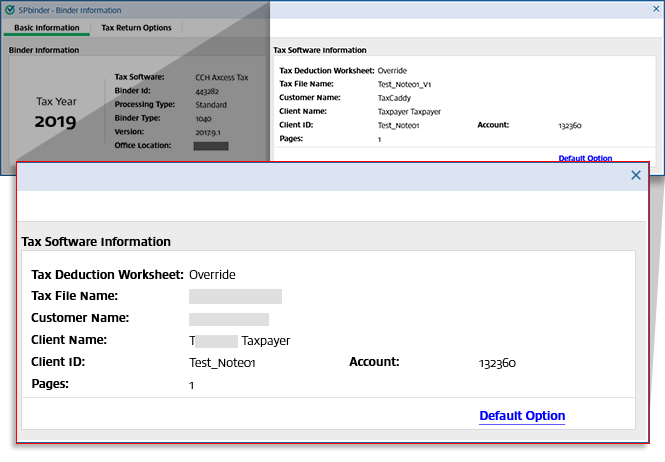Select Pages value 1 in enlarged panel

(192, 385)
